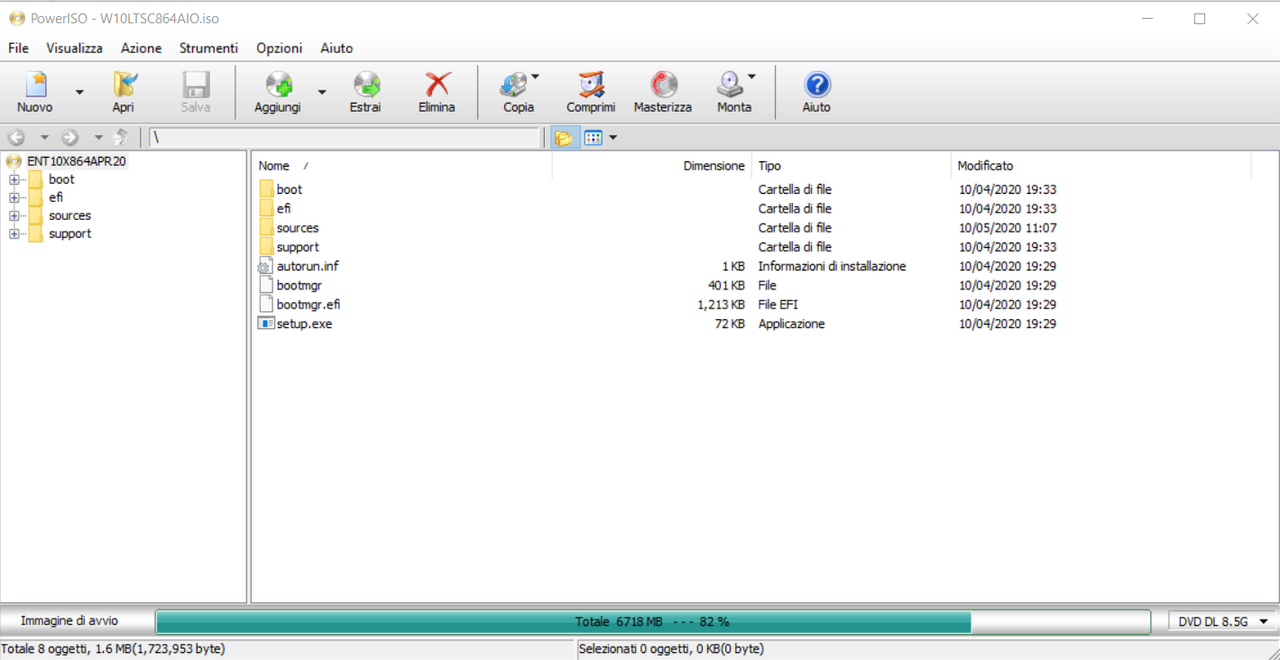Select the boot folder in file list
This screenshot has width=1280, height=660.
pyautogui.click(x=289, y=189)
